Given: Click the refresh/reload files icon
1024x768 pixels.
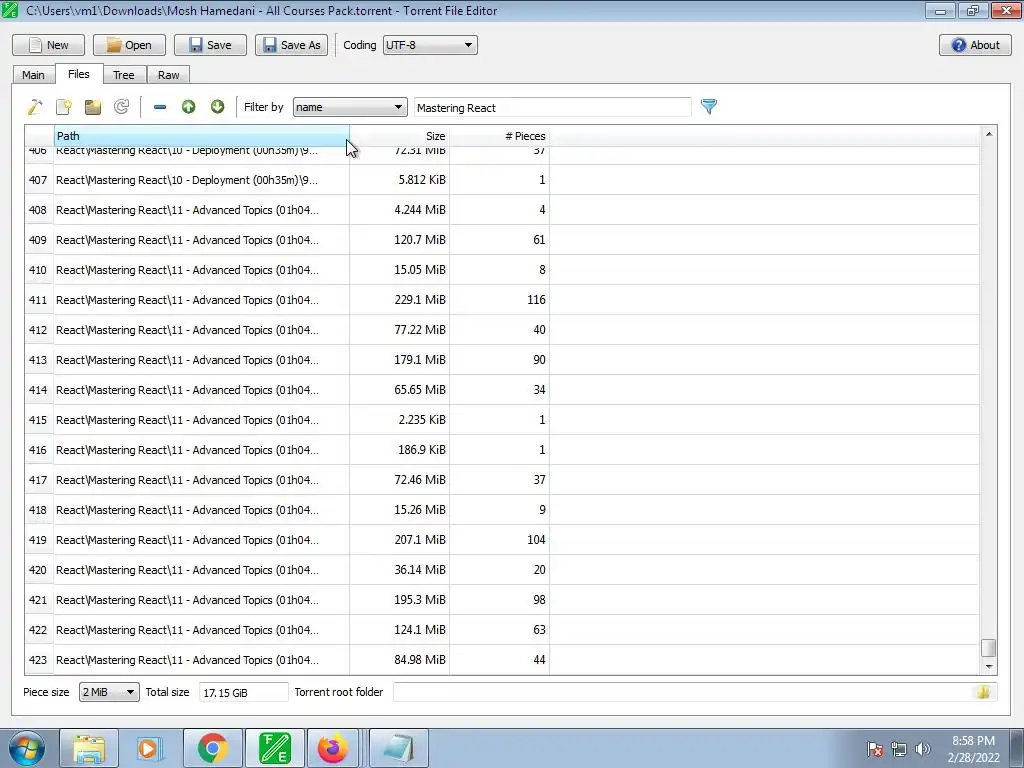Looking at the screenshot, I should coord(121,107).
